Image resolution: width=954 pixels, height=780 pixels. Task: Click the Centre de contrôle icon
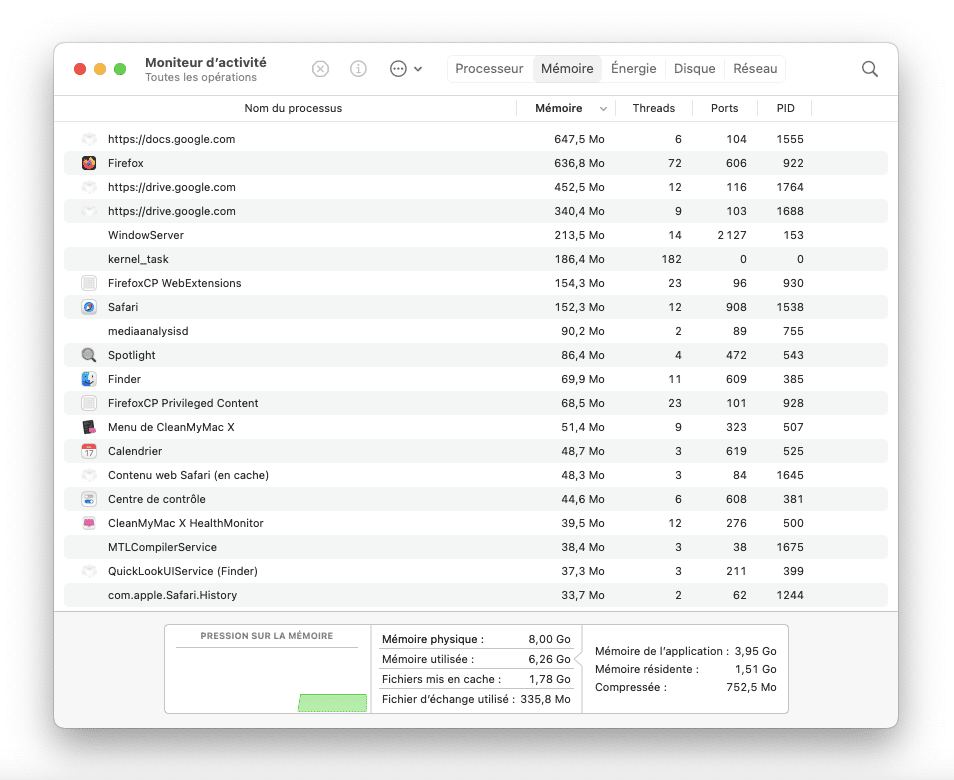tap(89, 500)
